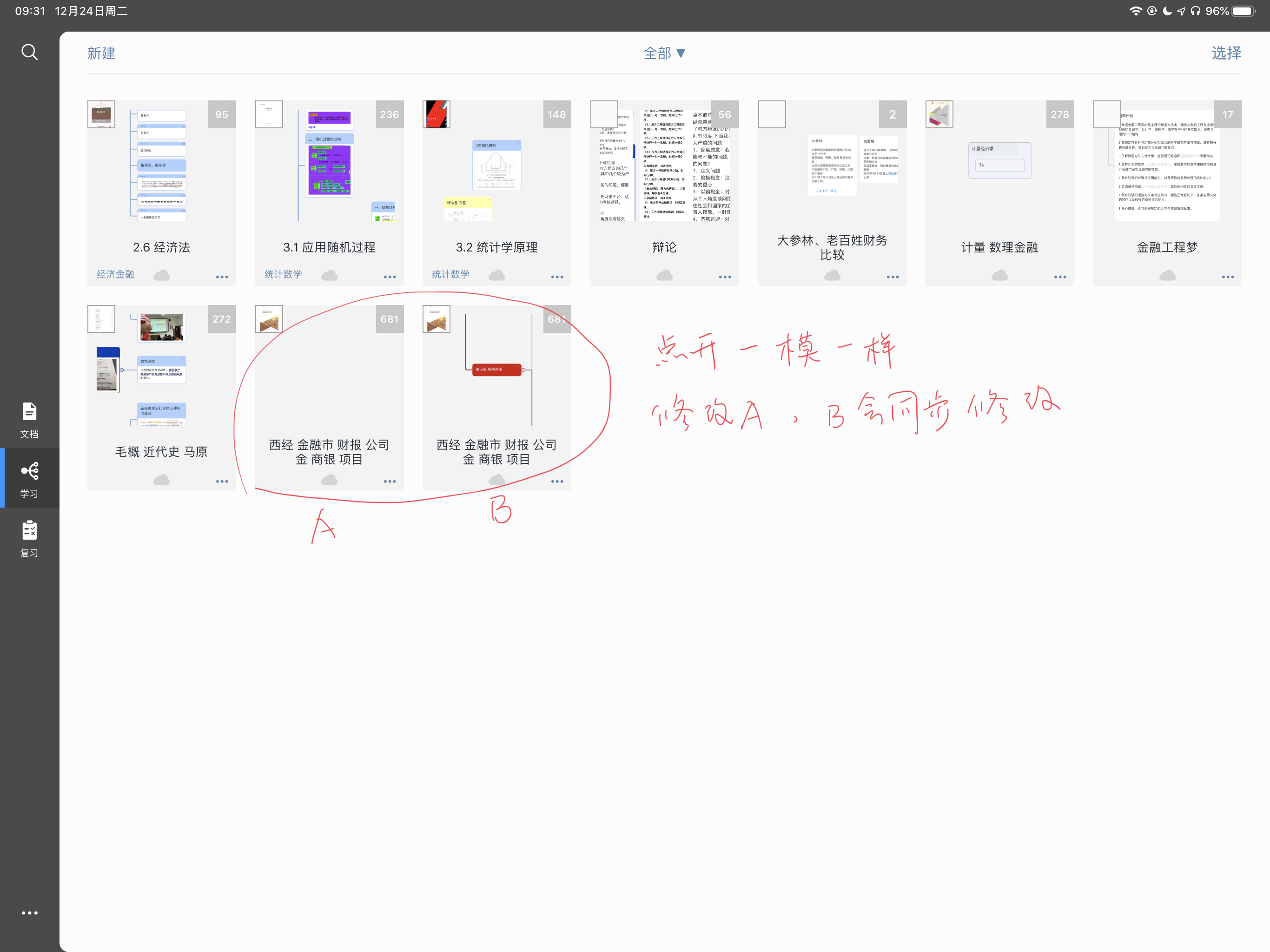Tap the headphones status icon
The image size is (1270, 952).
pyautogui.click(x=1195, y=11)
